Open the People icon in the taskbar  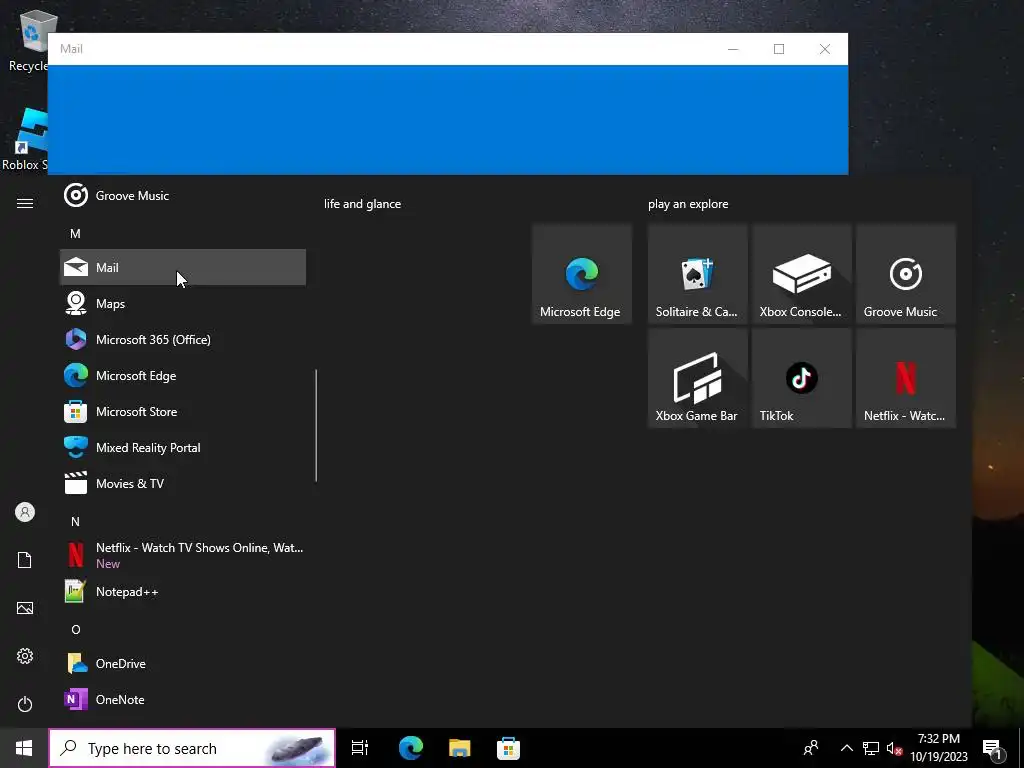pos(811,748)
